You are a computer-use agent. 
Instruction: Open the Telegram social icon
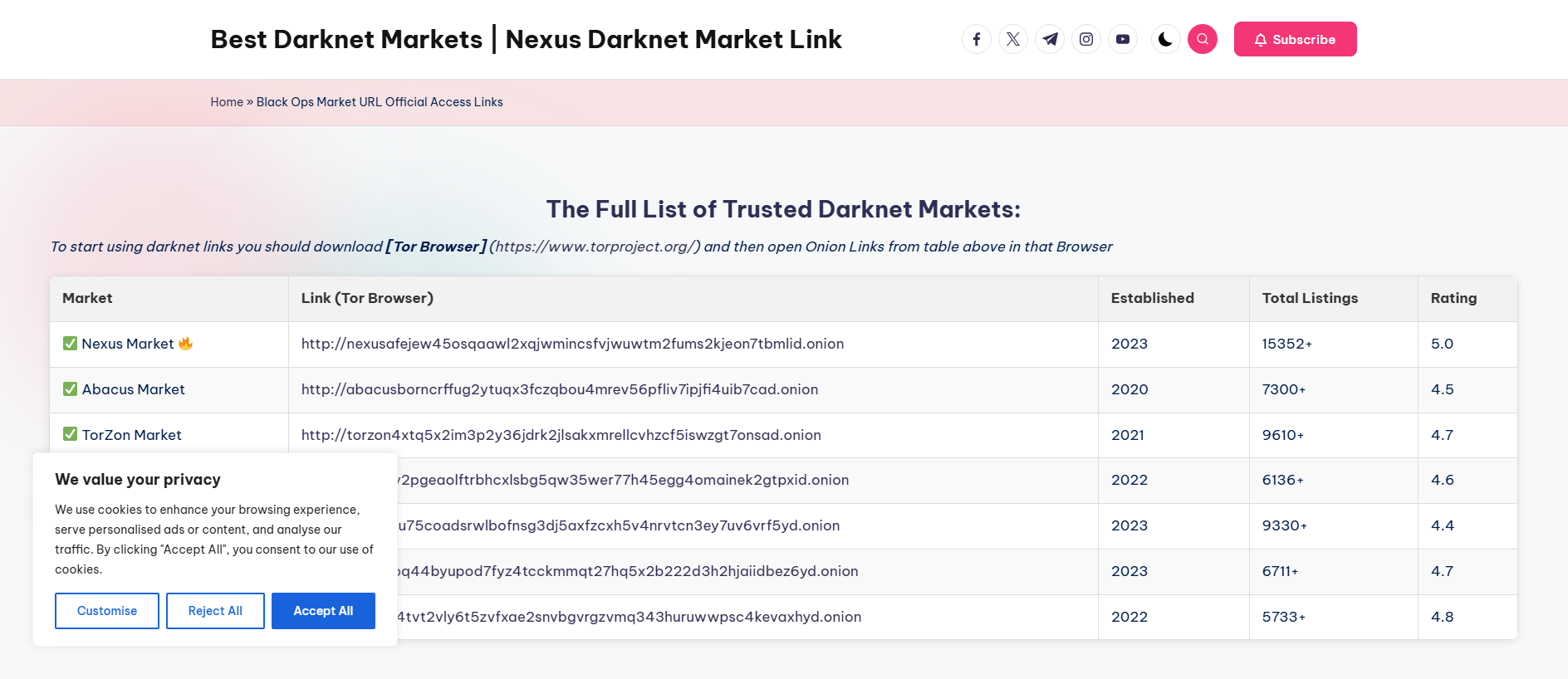1050,39
